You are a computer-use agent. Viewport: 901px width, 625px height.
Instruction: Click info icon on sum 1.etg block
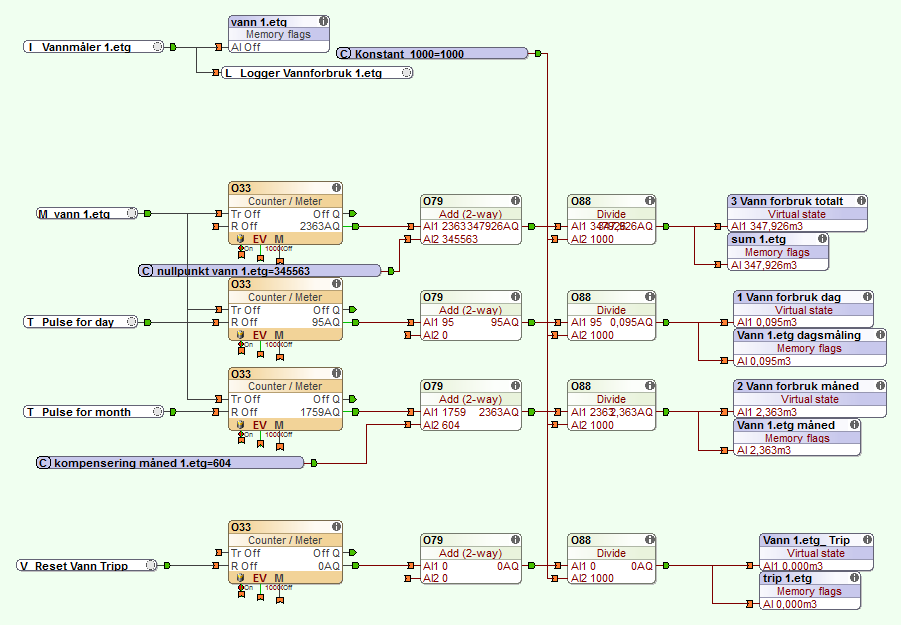[x=822, y=239]
